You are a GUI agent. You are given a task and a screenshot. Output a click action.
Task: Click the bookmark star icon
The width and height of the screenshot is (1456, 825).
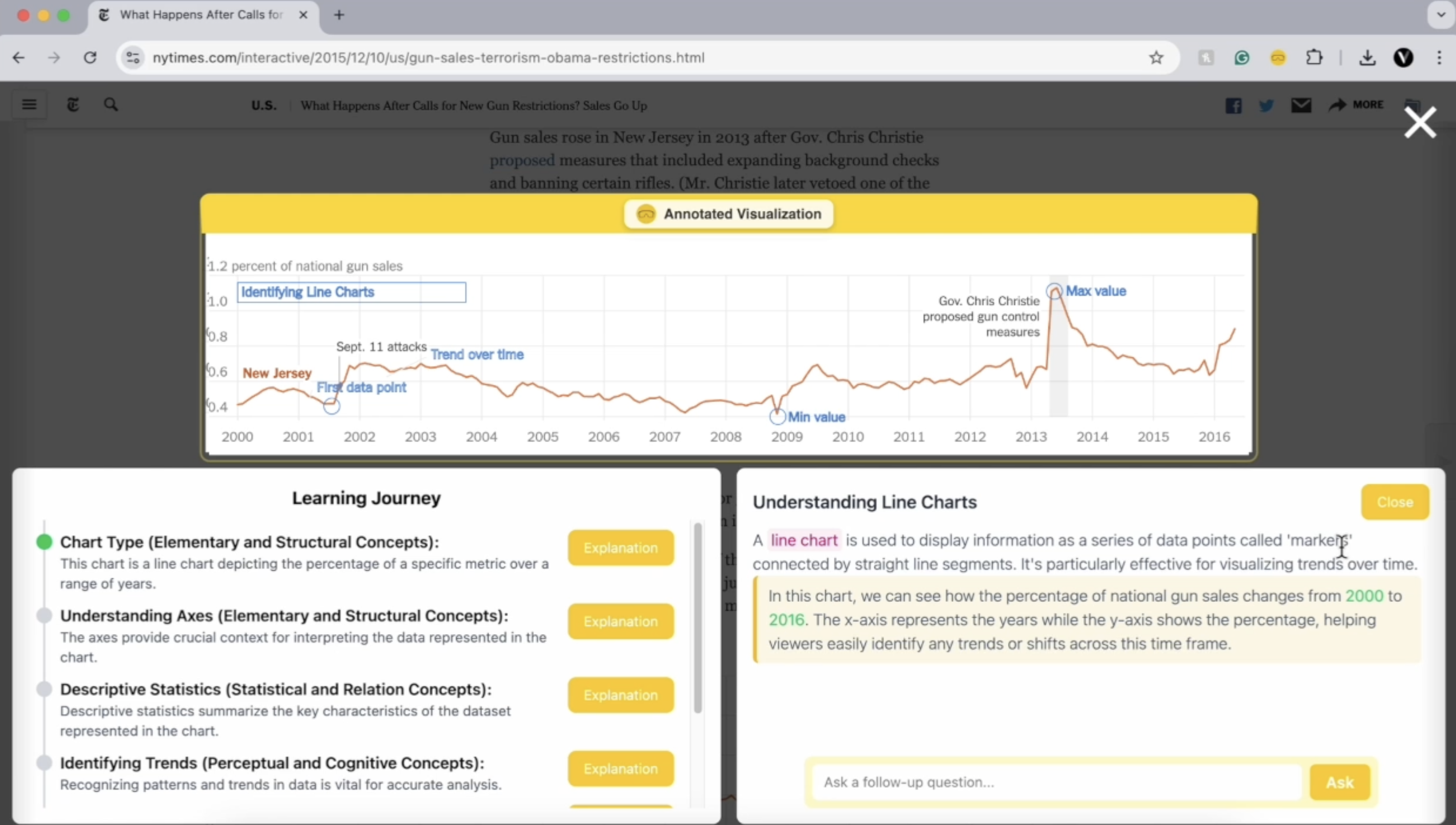click(x=1156, y=57)
